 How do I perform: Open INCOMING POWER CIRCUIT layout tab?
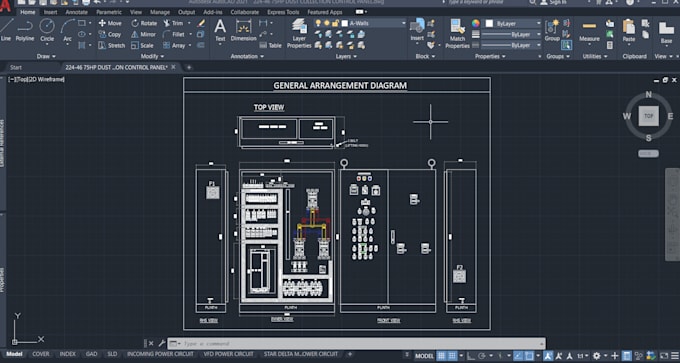tap(160, 354)
